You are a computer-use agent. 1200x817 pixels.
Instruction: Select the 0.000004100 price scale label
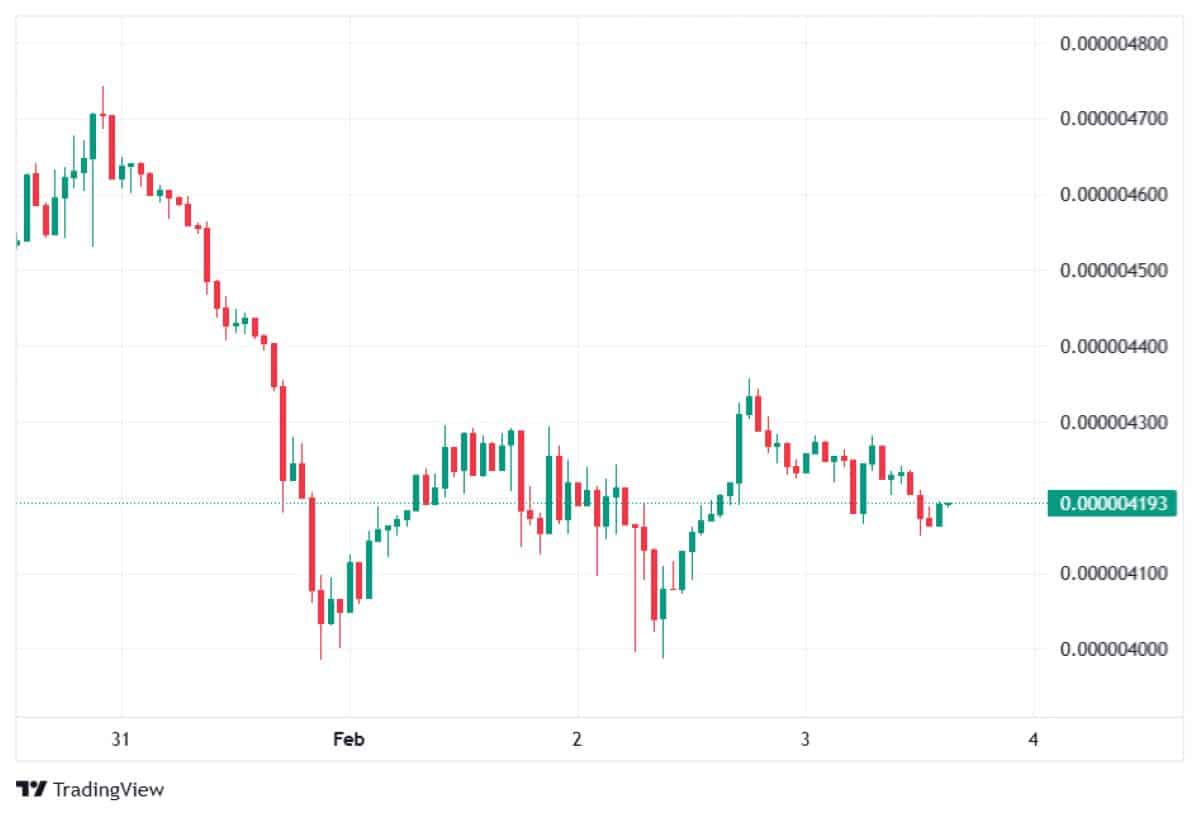point(1113,574)
